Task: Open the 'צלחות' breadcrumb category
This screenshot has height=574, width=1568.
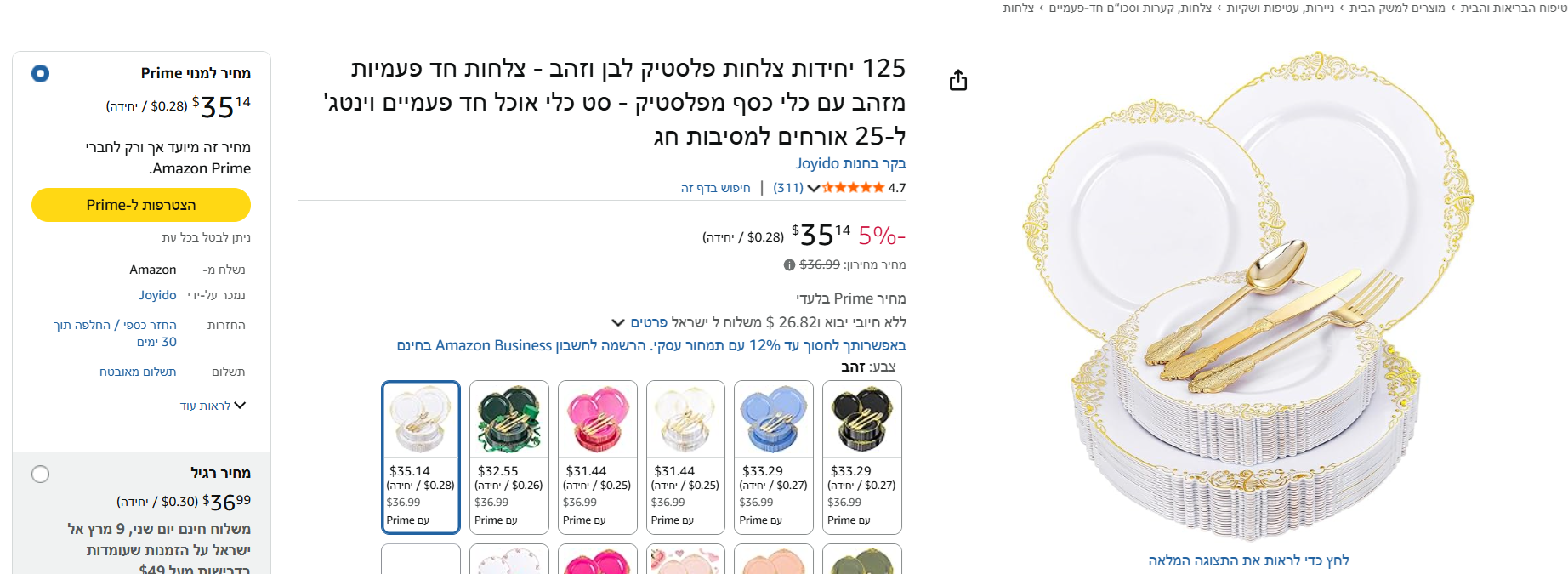Action: tap(1018, 8)
